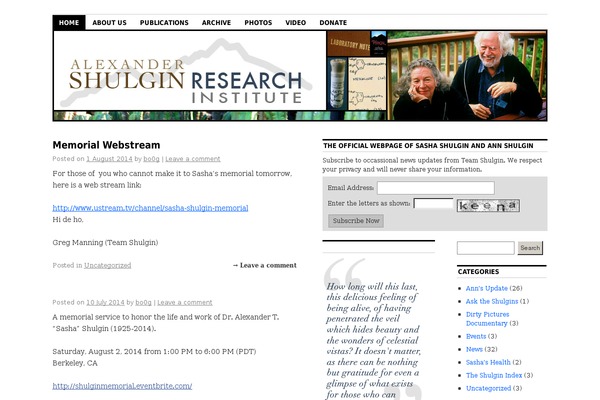The height and width of the screenshot is (400, 600).
Task: Open the HOME menu item
Action: point(69,23)
